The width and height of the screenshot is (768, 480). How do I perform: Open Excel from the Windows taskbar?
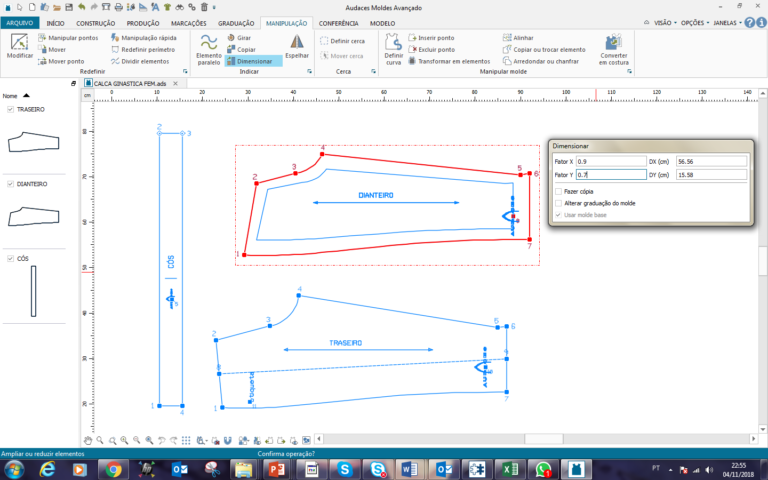pos(508,468)
